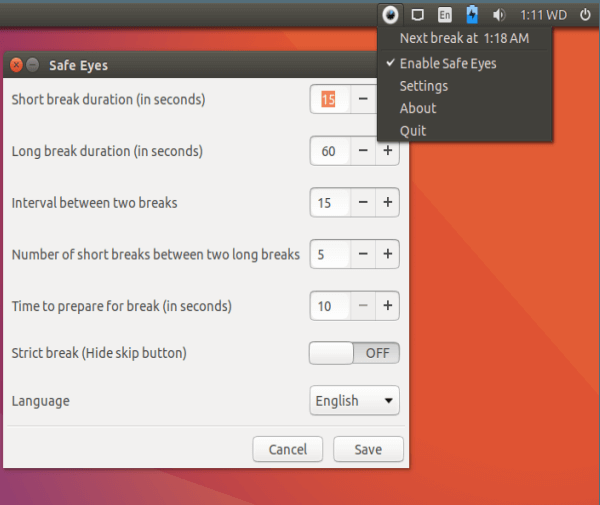Screen dimensions: 600x505
Task: Click the Cancel button
Action: point(288,449)
